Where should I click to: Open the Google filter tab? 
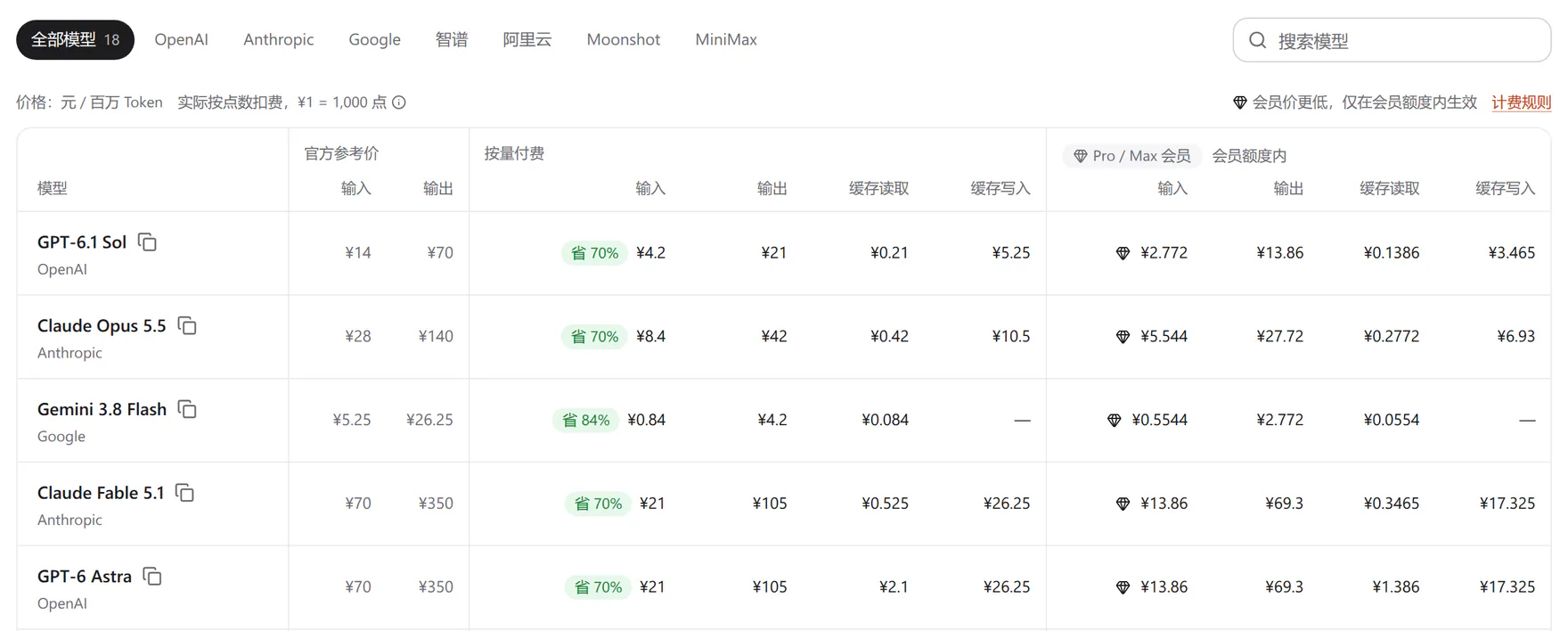374,40
